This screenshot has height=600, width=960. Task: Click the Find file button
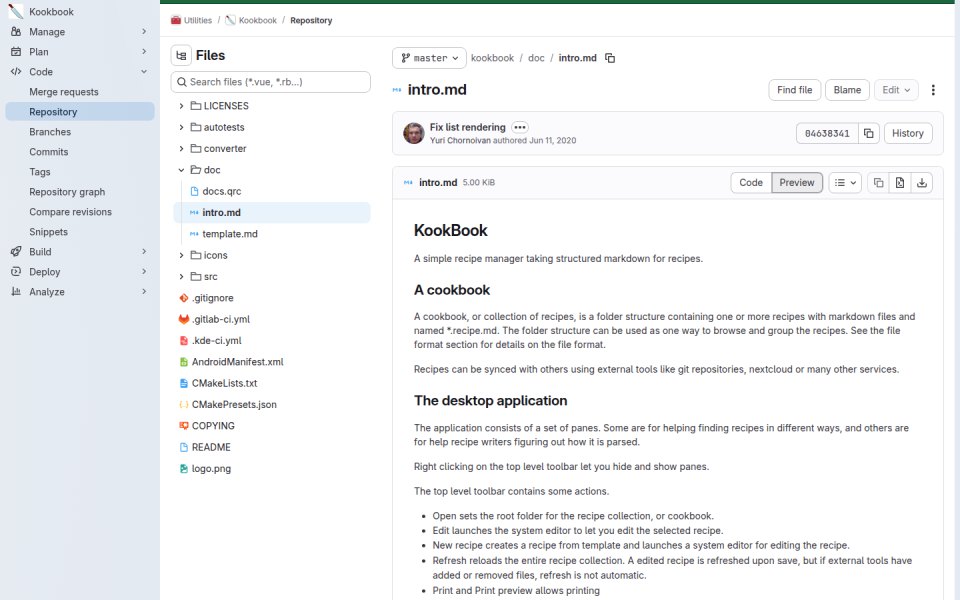(794, 90)
